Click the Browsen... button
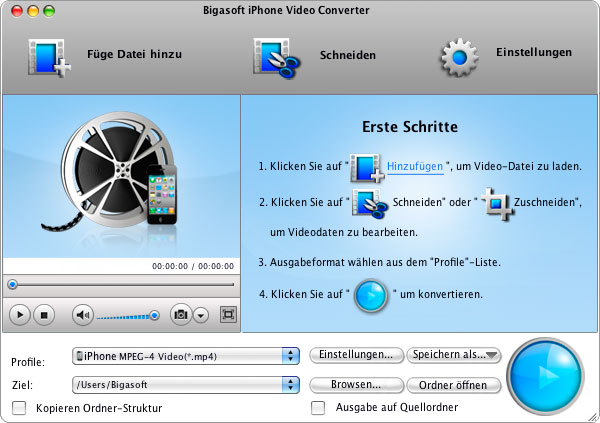Viewport: 600px width, 423px height. pyautogui.click(x=356, y=385)
